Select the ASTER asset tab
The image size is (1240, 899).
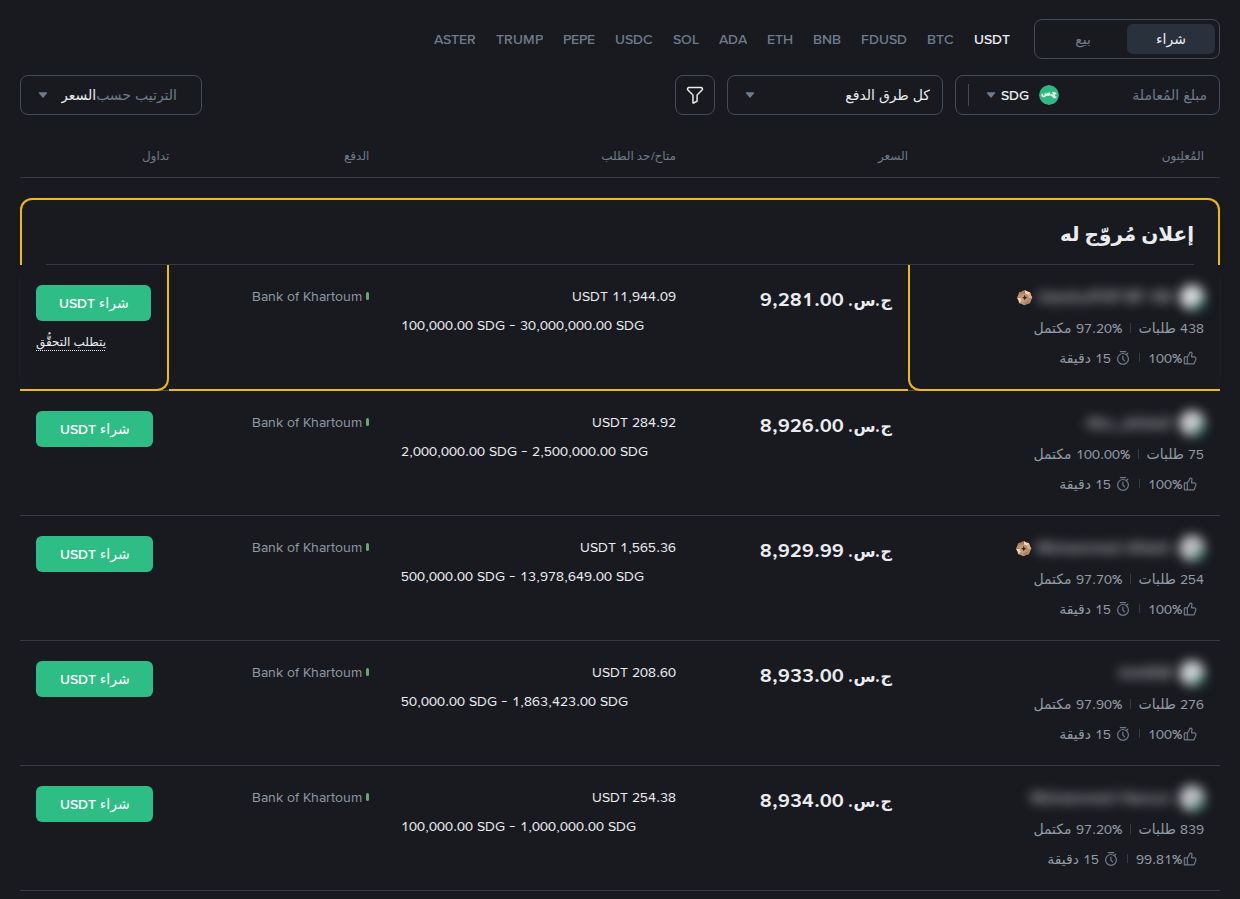tap(455, 40)
